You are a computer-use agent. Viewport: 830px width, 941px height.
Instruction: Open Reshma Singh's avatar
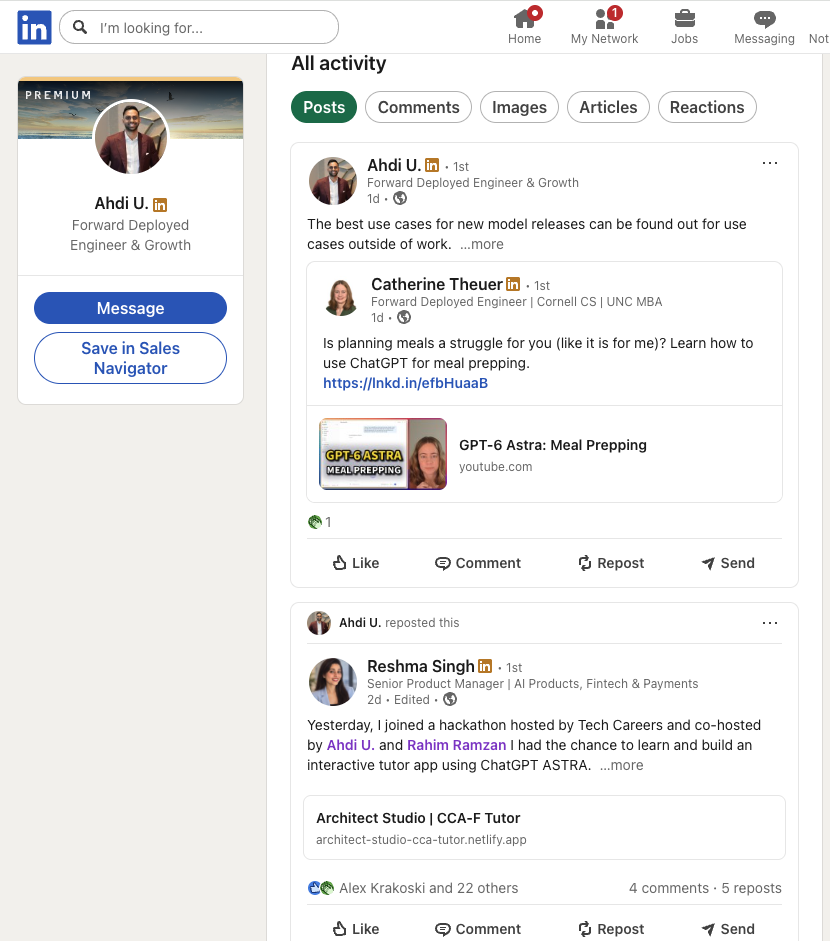point(332,682)
